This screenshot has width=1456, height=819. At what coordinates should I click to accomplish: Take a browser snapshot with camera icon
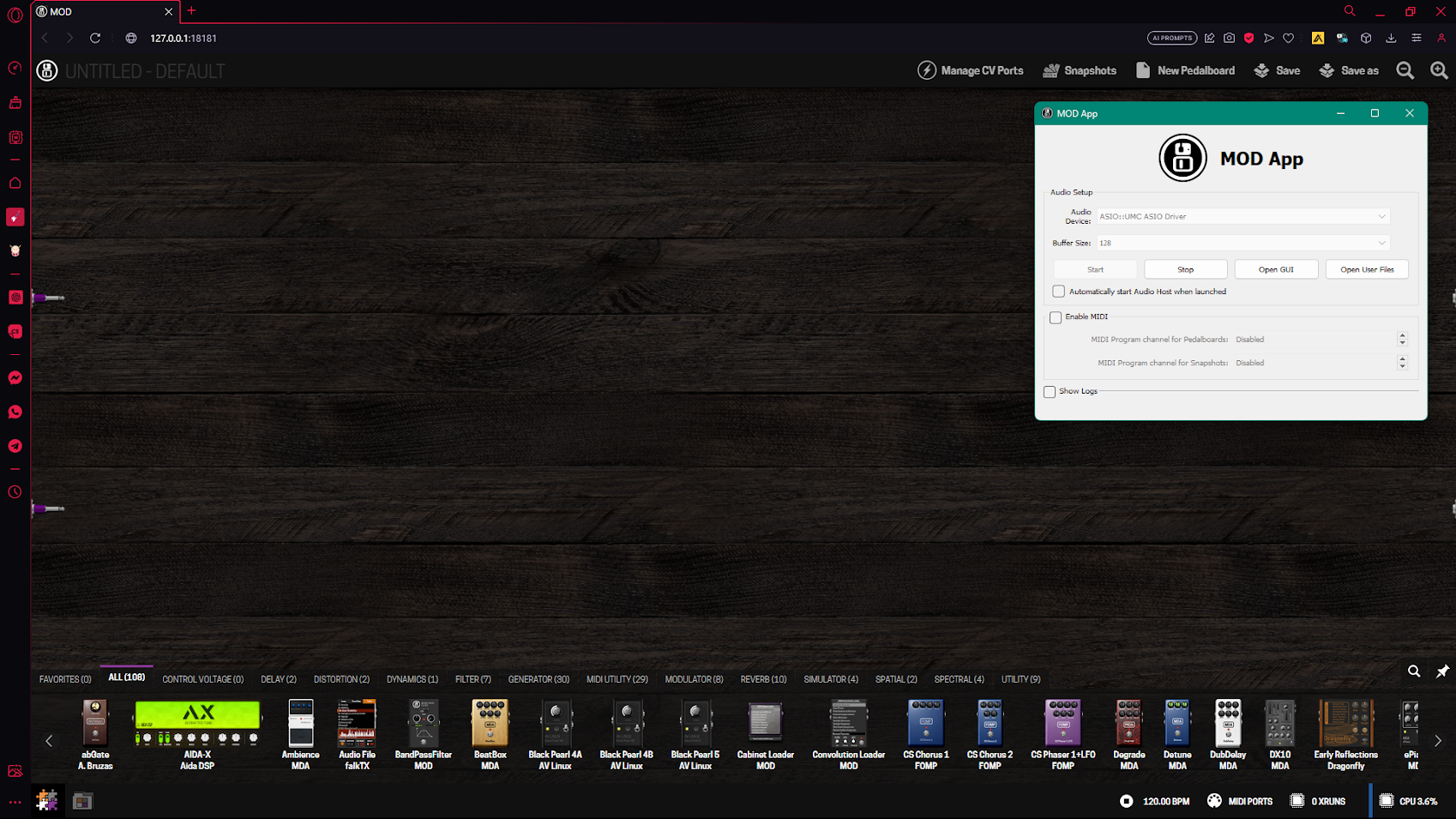tap(1229, 38)
